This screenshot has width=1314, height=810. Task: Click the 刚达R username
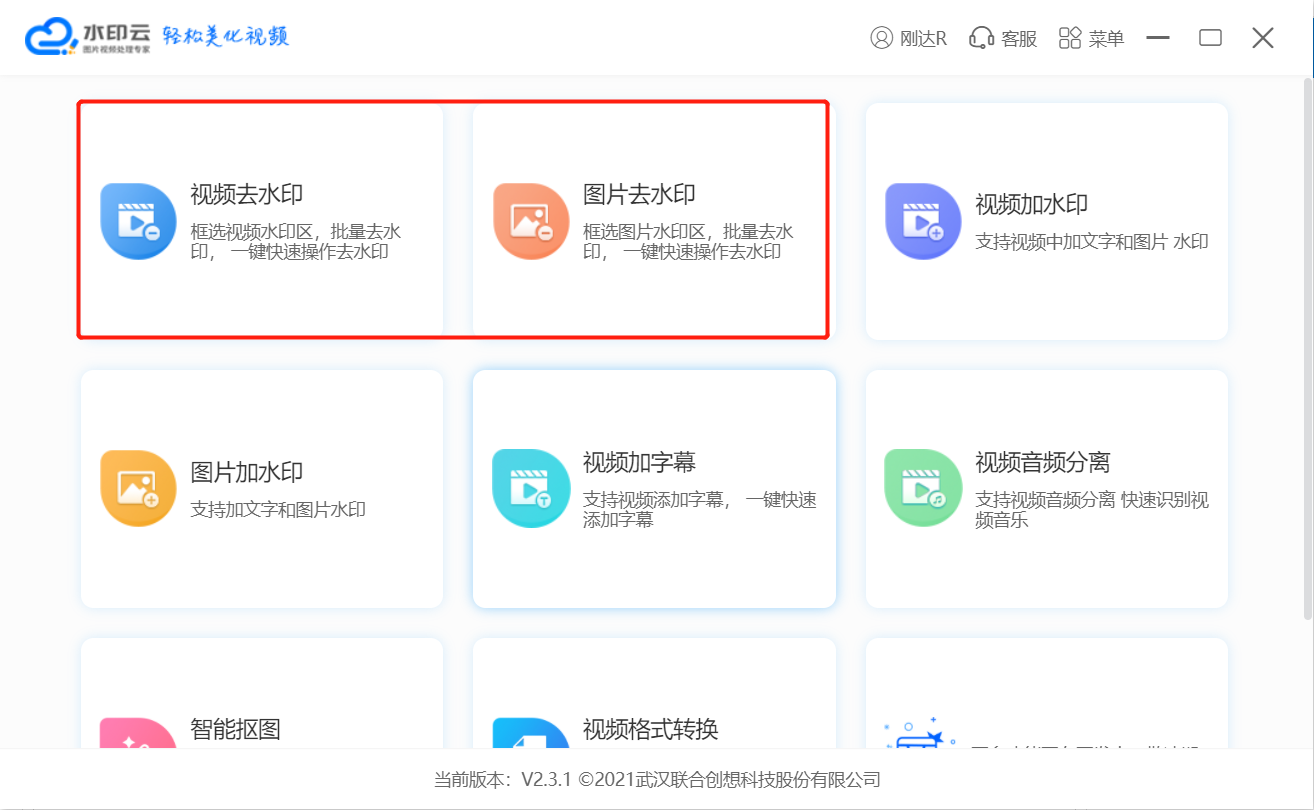click(x=923, y=39)
